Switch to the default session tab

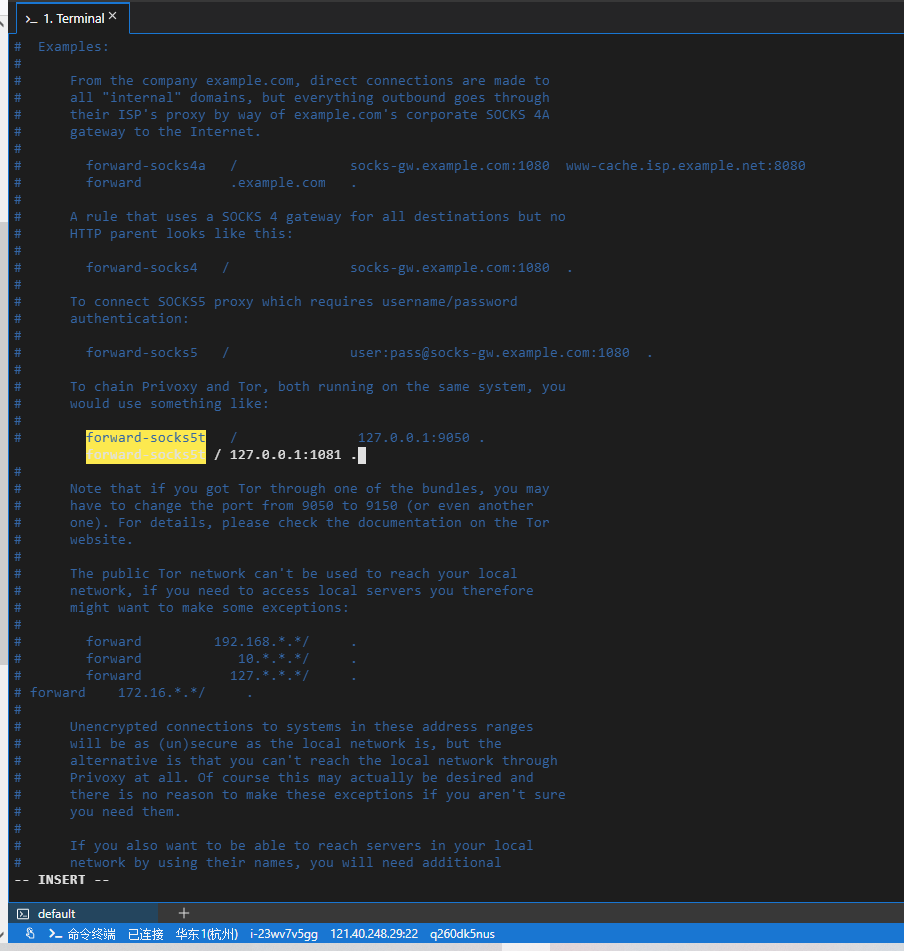(x=56, y=914)
